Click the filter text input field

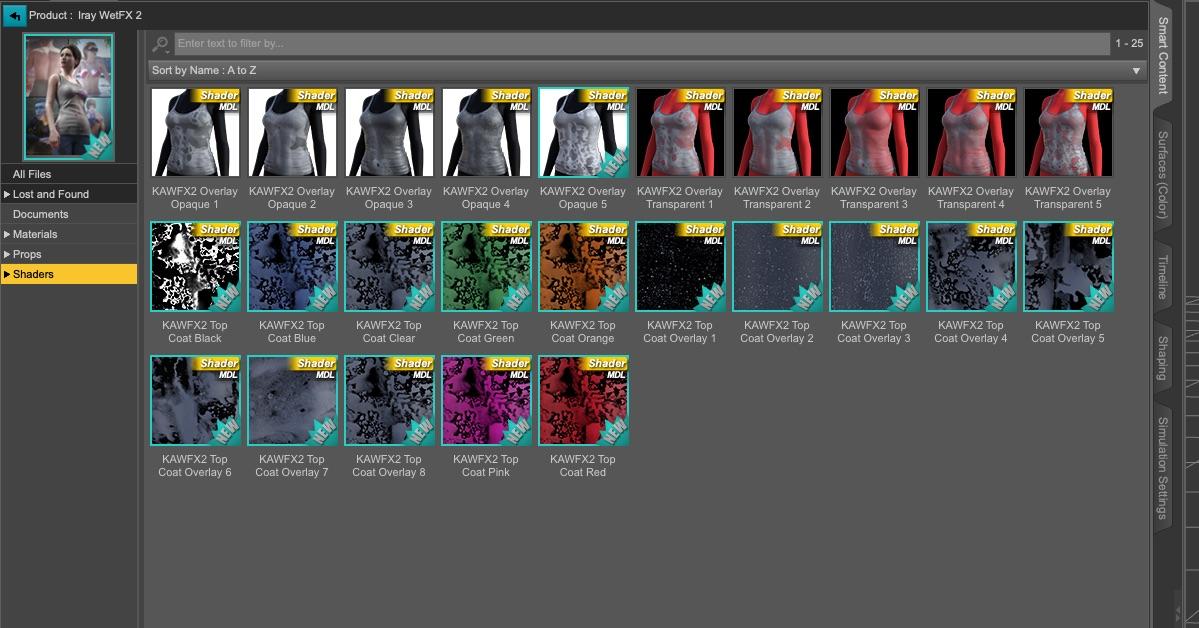tap(642, 44)
